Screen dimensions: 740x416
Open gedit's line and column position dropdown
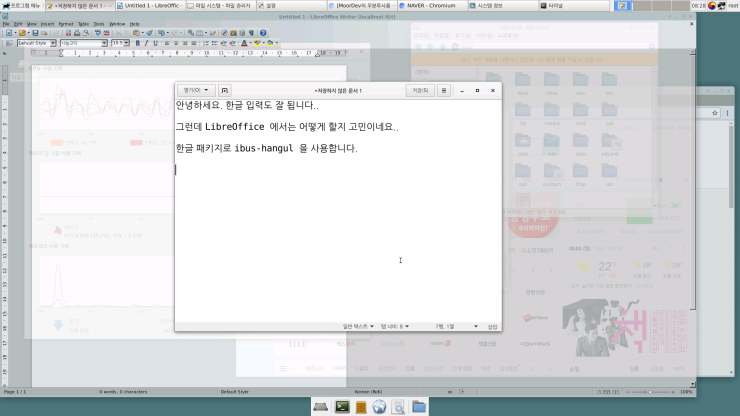[x=456, y=326]
